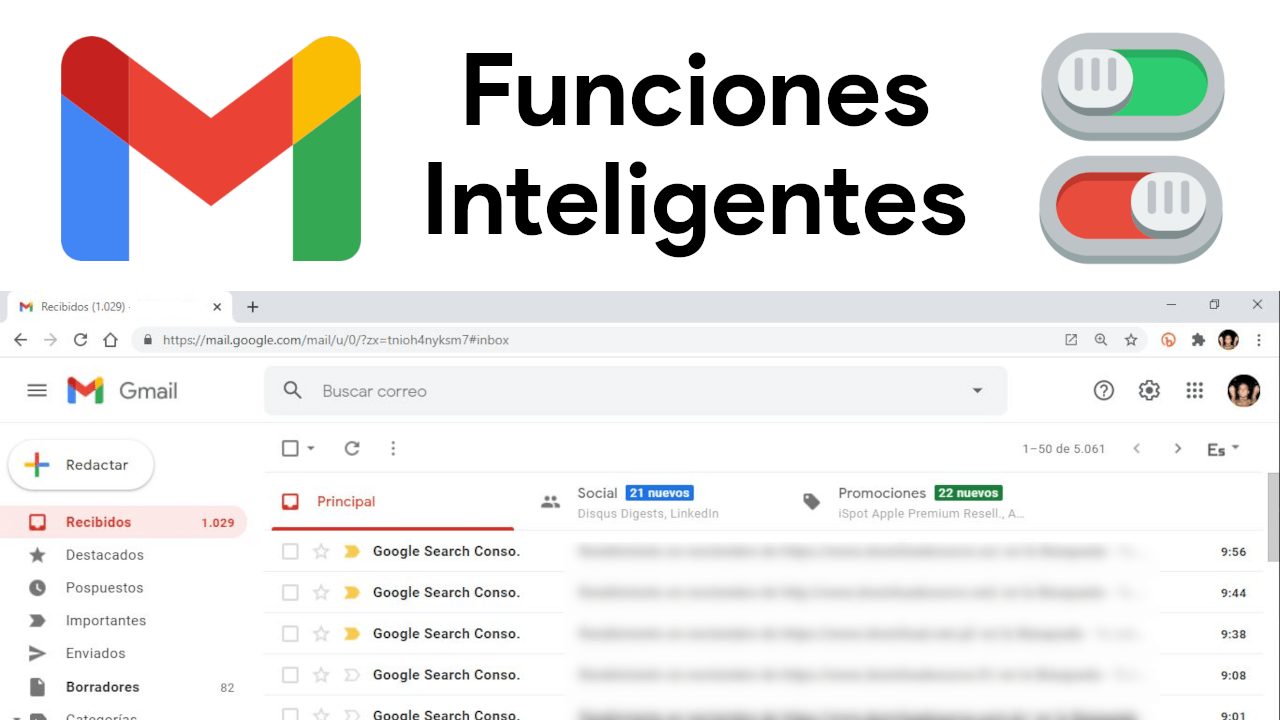Click the Support help question icon
The width and height of the screenshot is (1280, 720).
1103,391
